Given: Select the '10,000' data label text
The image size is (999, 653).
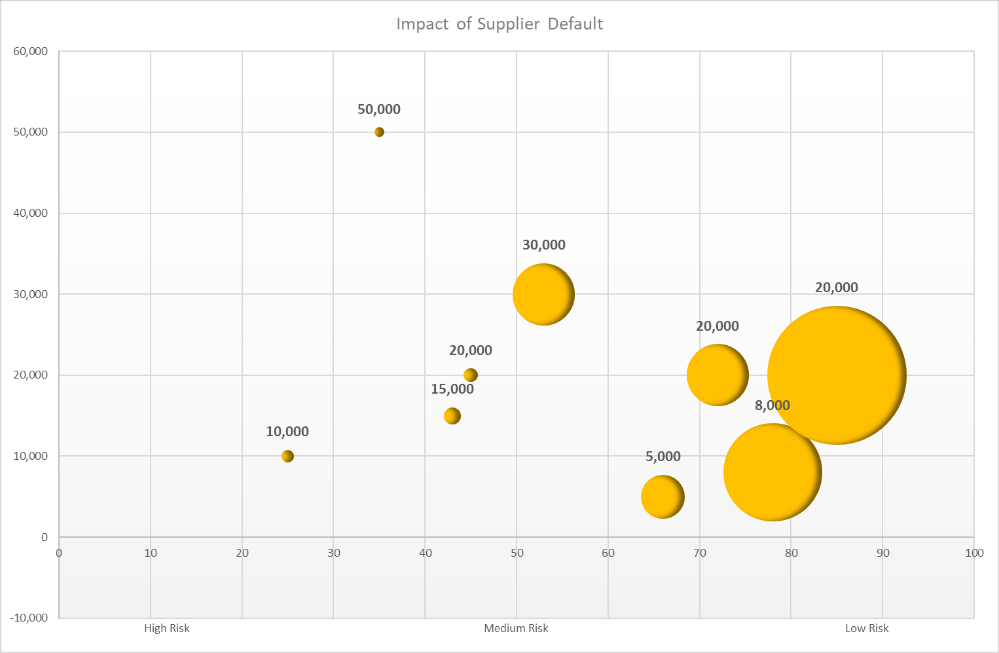Looking at the screenshot, I should [288, 432].
